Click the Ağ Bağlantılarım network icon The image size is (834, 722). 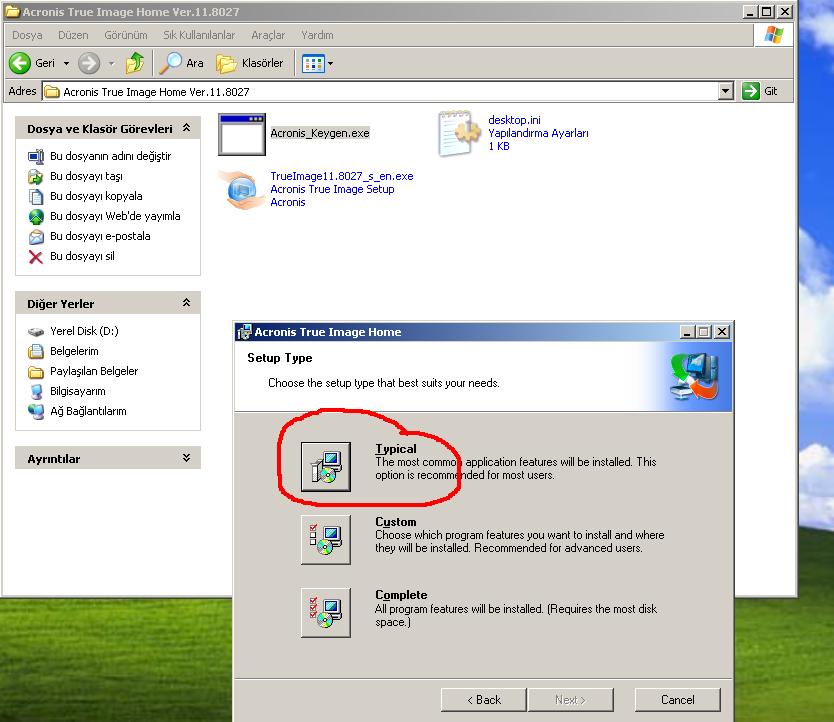point(36,411)
